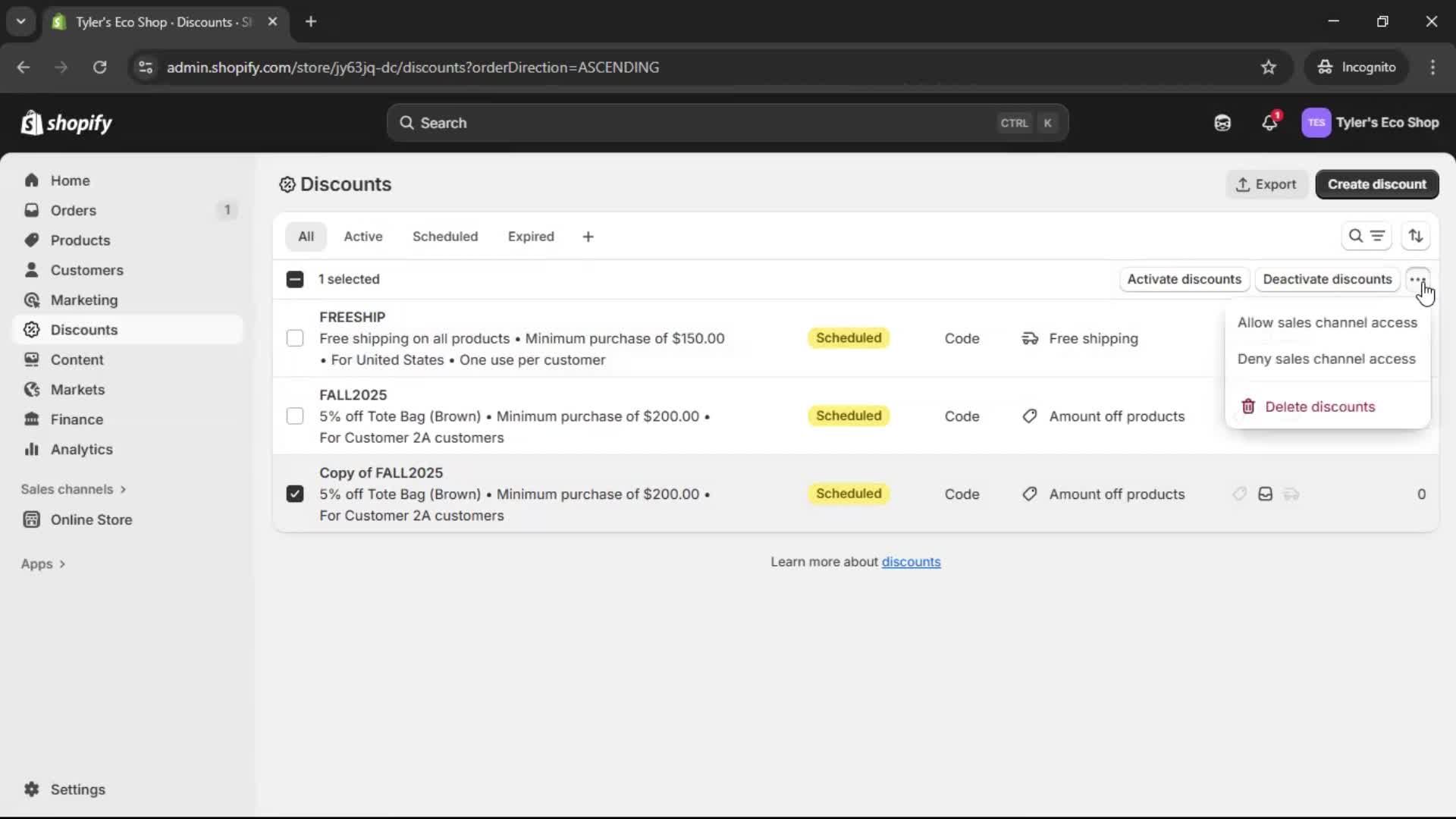Choose Delete discounts from the menu

(x=1321, y=406)
